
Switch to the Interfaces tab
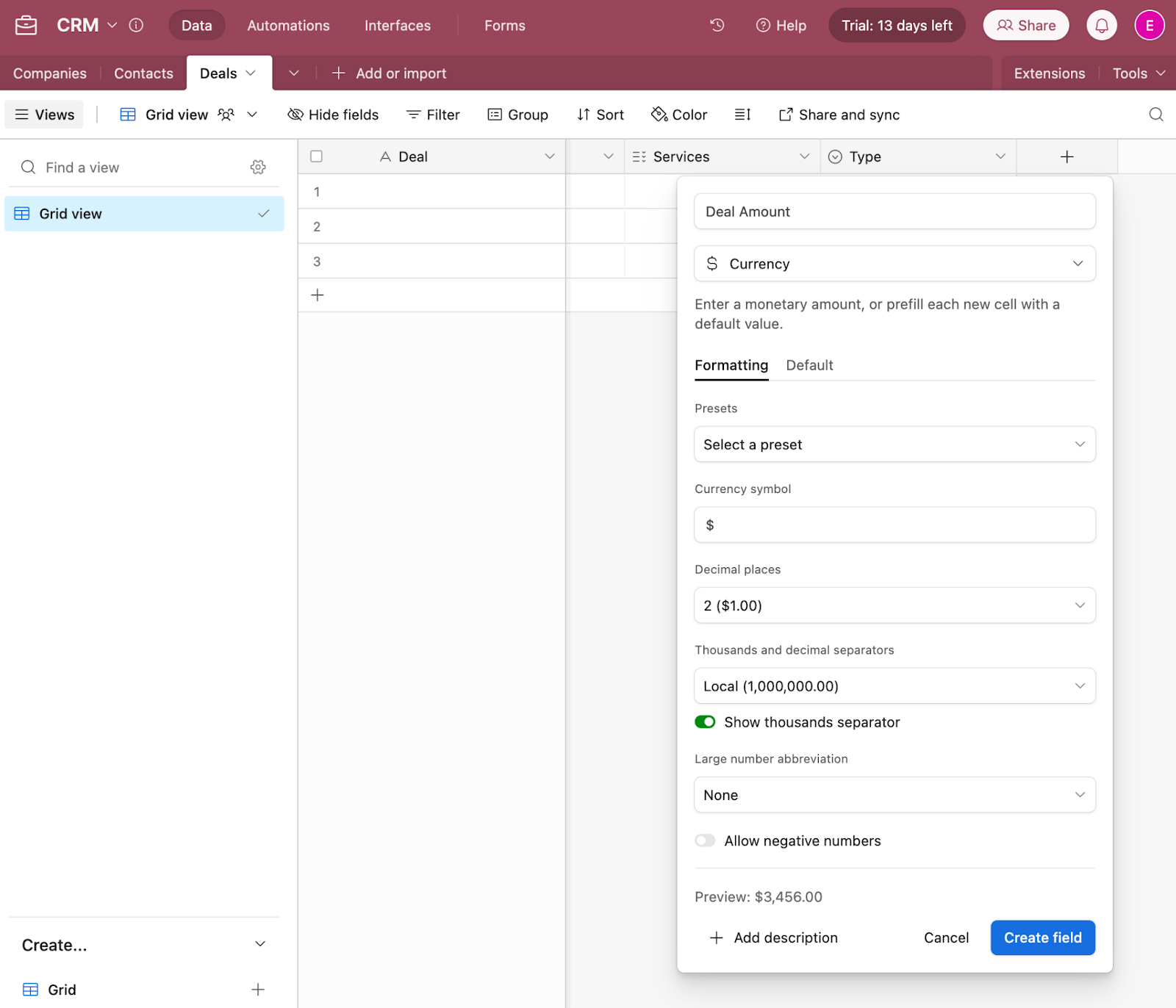pos(398,26)
